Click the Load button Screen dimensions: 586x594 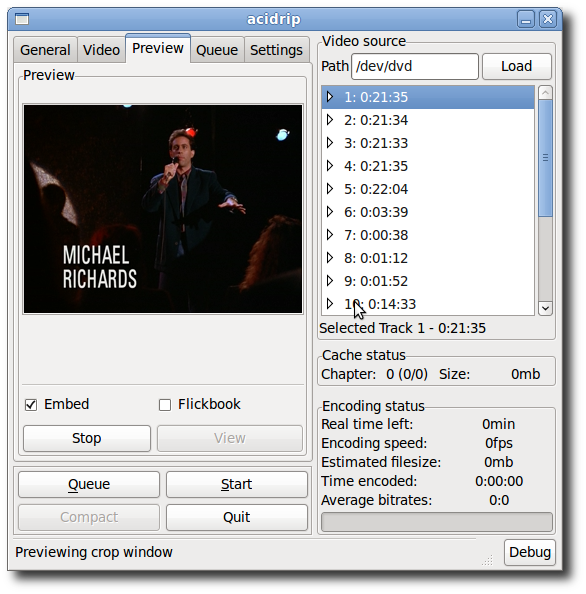coord(517,66)
